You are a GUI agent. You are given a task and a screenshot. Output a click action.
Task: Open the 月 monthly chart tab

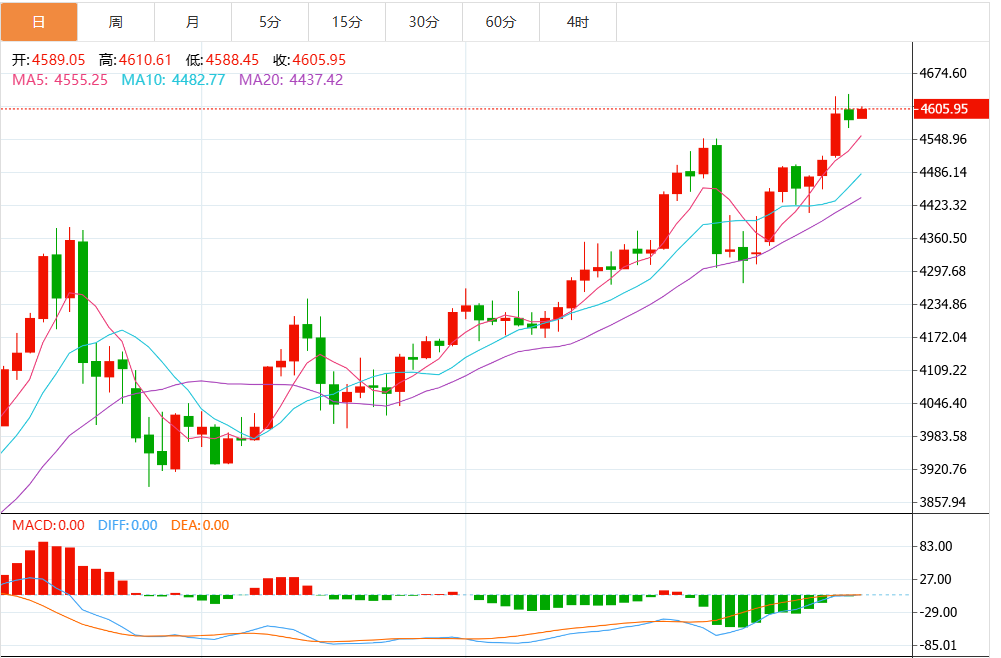pos(193,21)
